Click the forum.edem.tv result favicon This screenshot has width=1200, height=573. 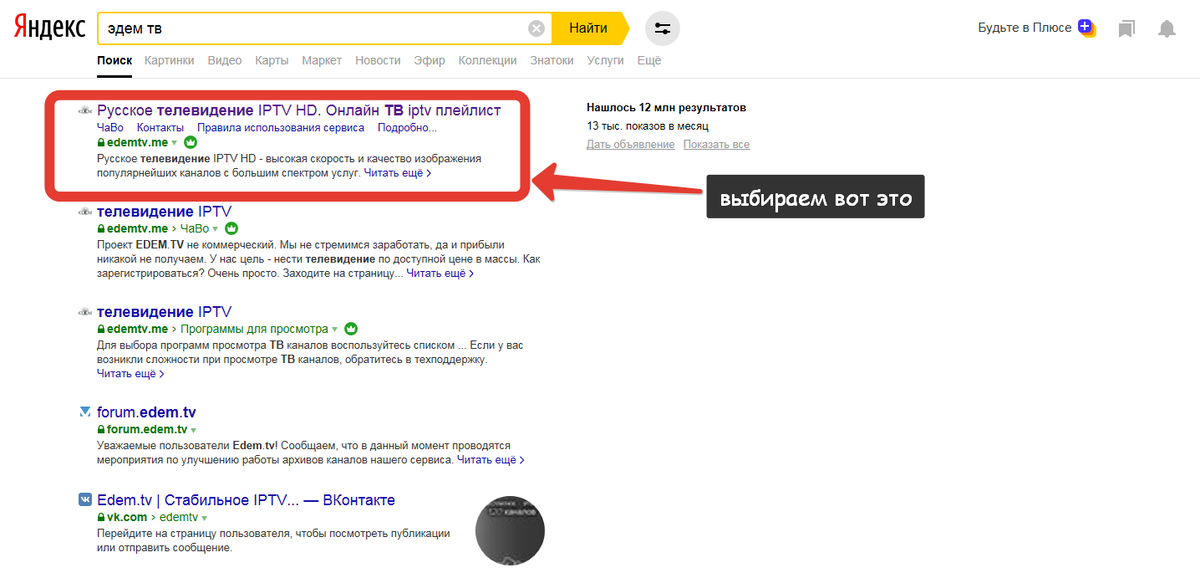pos(85,412)
